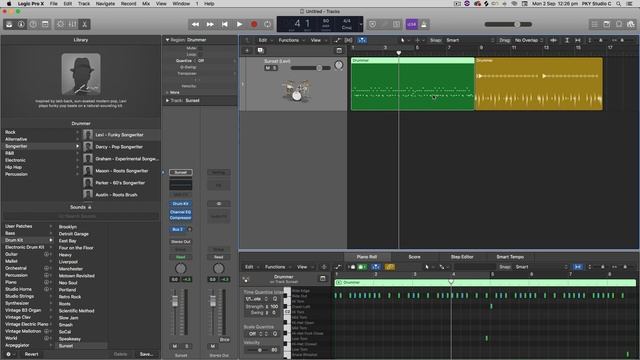Screen dimensions: 640x360
Task: Select Darcy - Pop Songwriter drummer
Action: pyautogui.click(x=119, y=147)
